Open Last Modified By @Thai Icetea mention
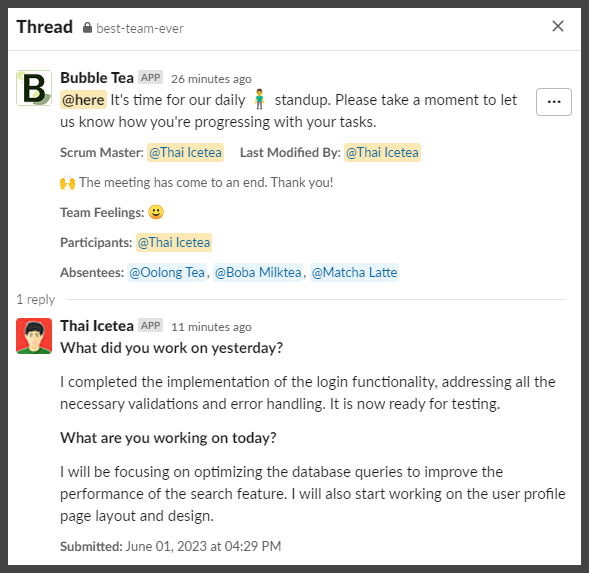 pos(382,153)
